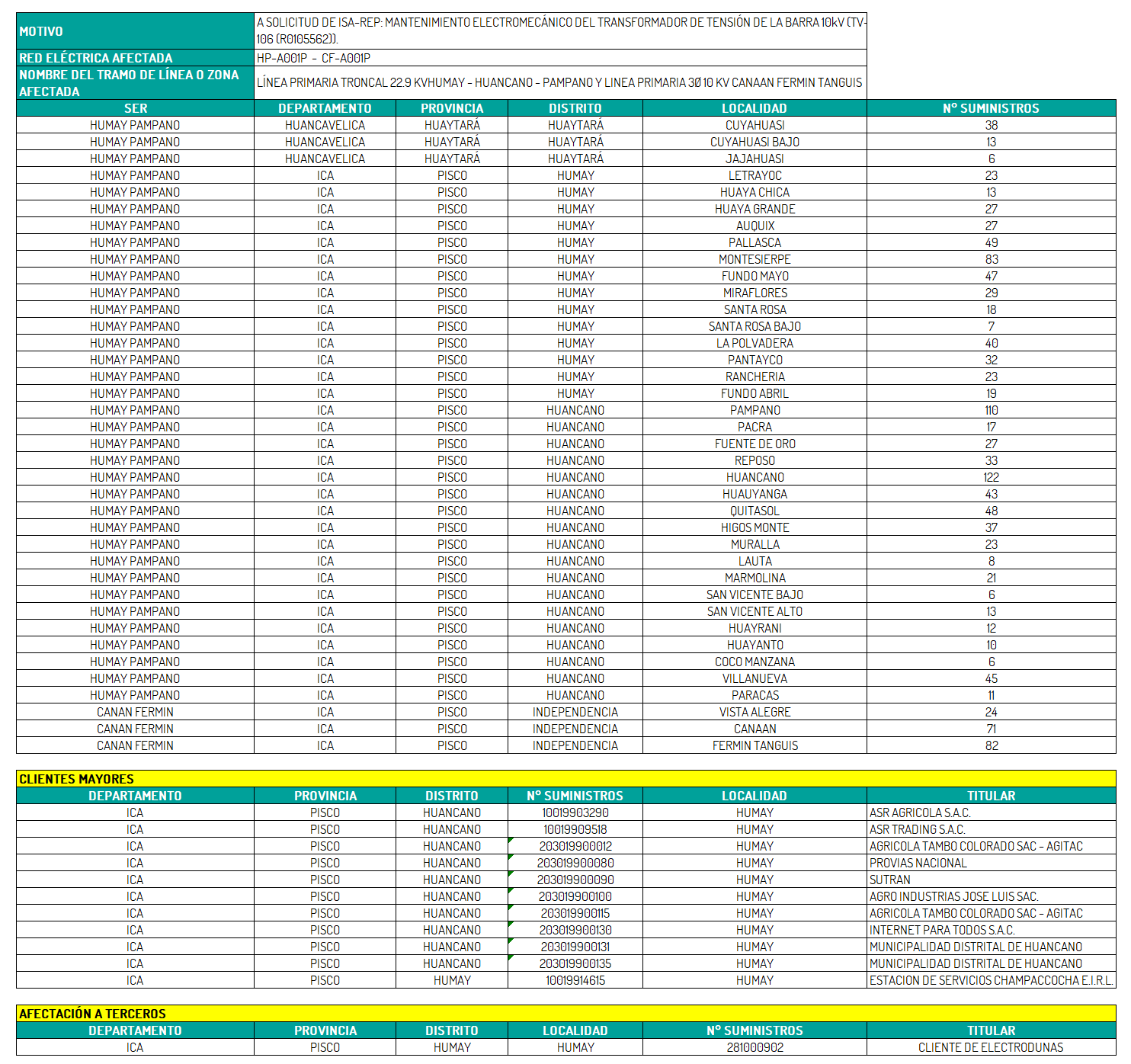This screenshot has width=1131, height=1064.
Task: Select the COCO MANZANA locality cell
Action: click(x=755, y=662)
